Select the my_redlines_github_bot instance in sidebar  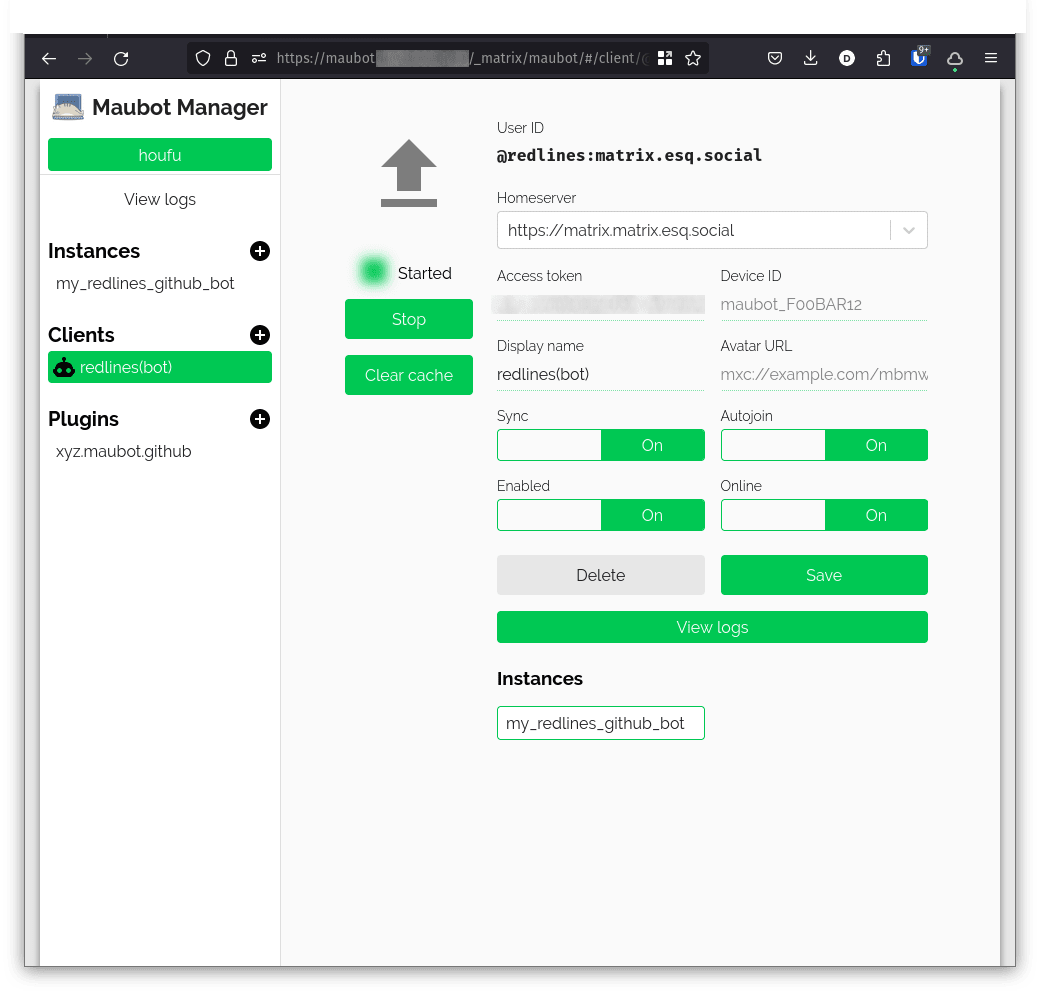145,284
